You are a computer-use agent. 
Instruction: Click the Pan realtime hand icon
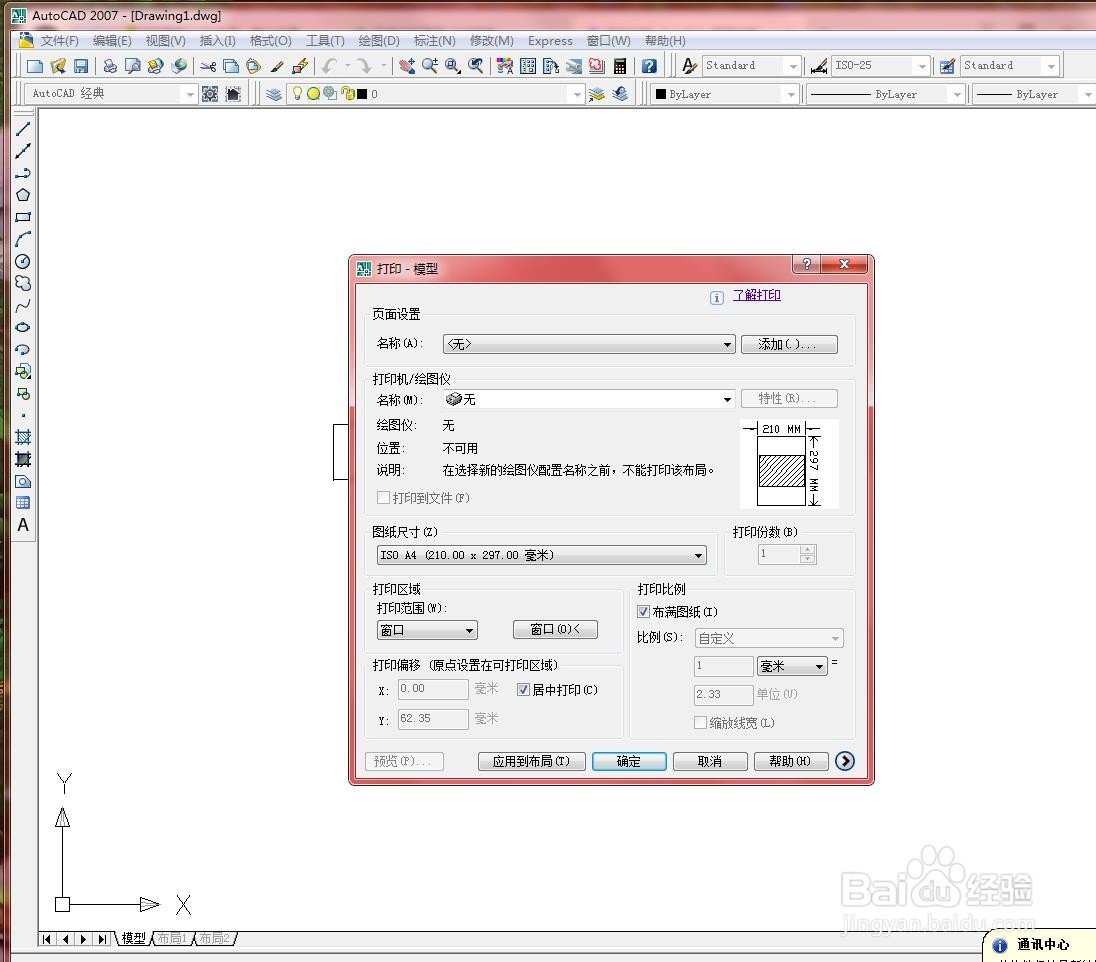click(407, 66)
